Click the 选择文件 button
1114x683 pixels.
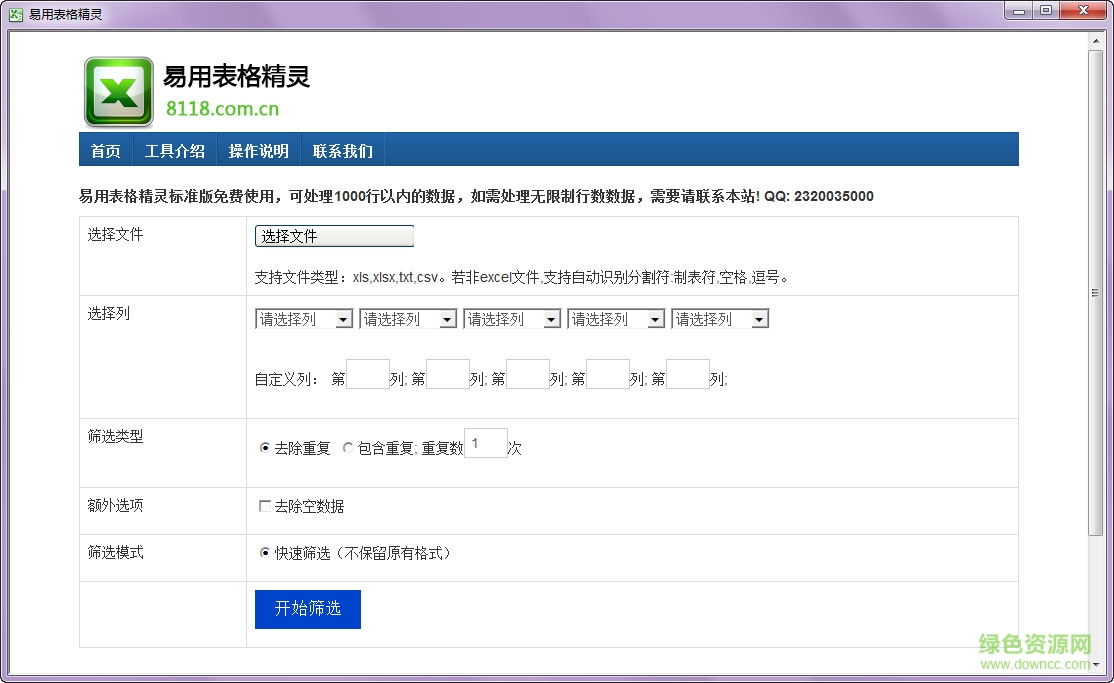tap(333, 236)
